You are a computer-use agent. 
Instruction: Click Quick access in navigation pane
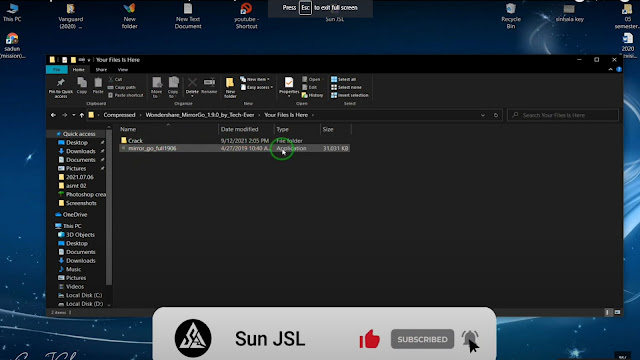[79, 134]
